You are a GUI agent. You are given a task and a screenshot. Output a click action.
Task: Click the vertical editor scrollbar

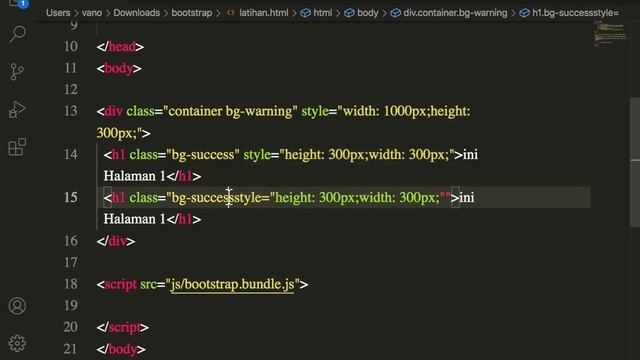[x=635, y=162]
